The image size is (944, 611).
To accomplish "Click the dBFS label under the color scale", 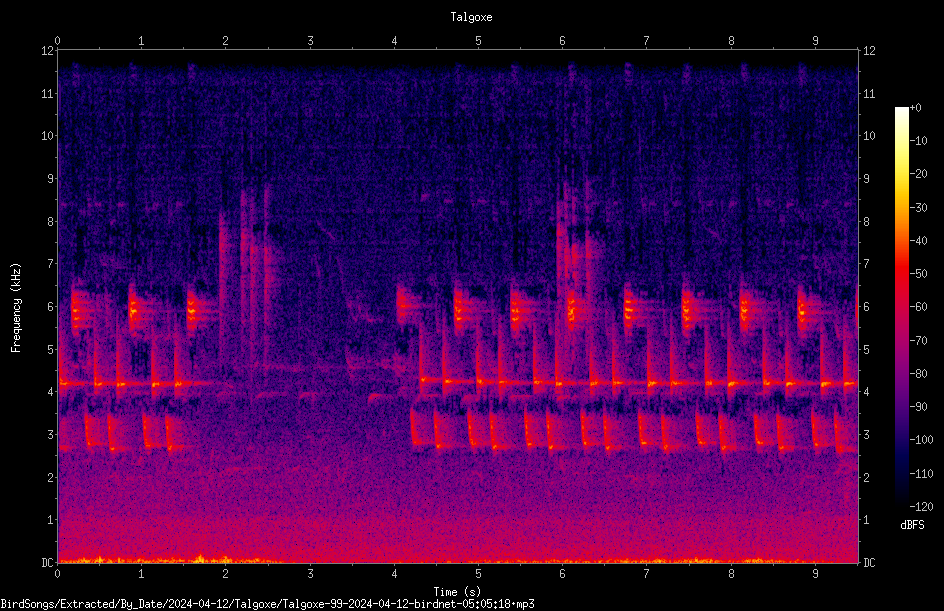I will tap(912, 525).
